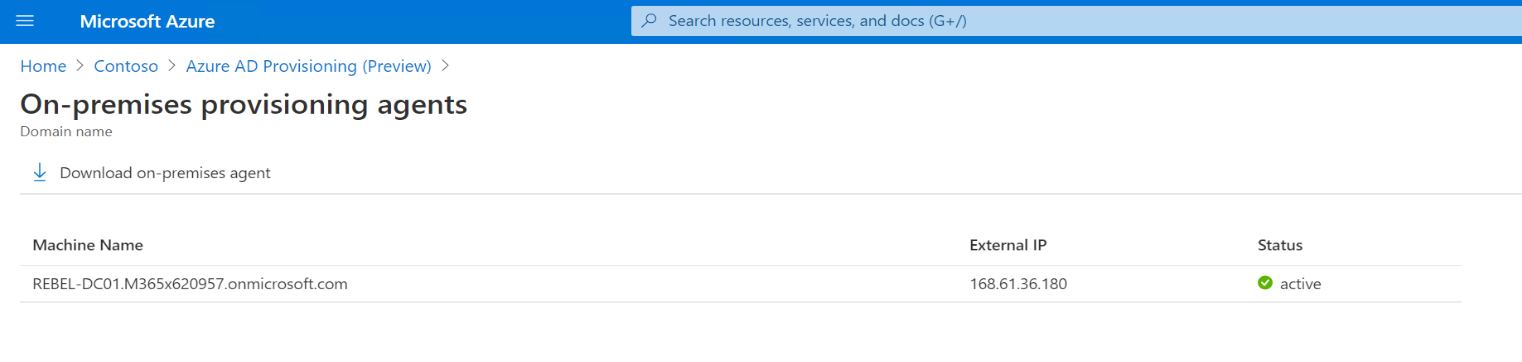Click the download arrow icon
The width and height of the screenshot is (1522, 362).
tap(40, 172)
